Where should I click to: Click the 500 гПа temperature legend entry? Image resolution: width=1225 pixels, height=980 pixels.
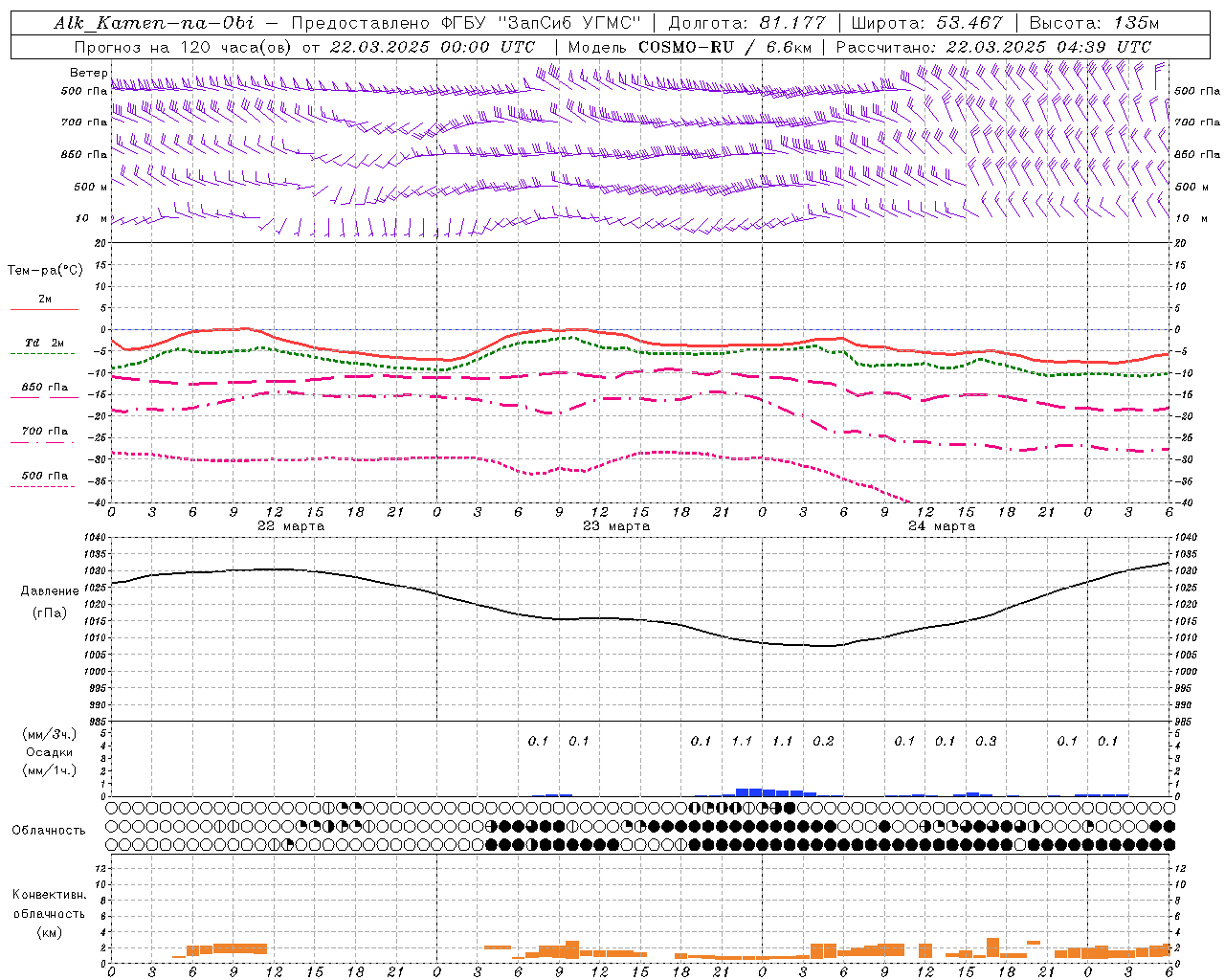pos(45,476)
